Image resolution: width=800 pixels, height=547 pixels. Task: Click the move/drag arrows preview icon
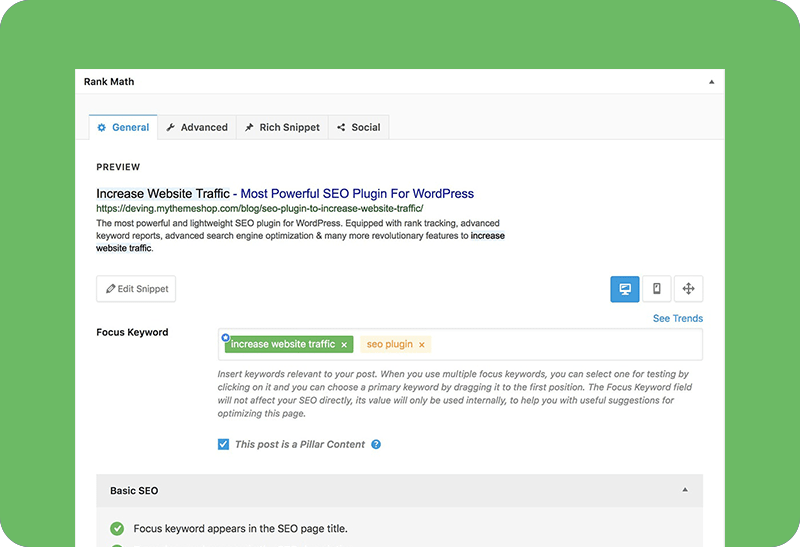pyautogui.click(x=688, y=289)
